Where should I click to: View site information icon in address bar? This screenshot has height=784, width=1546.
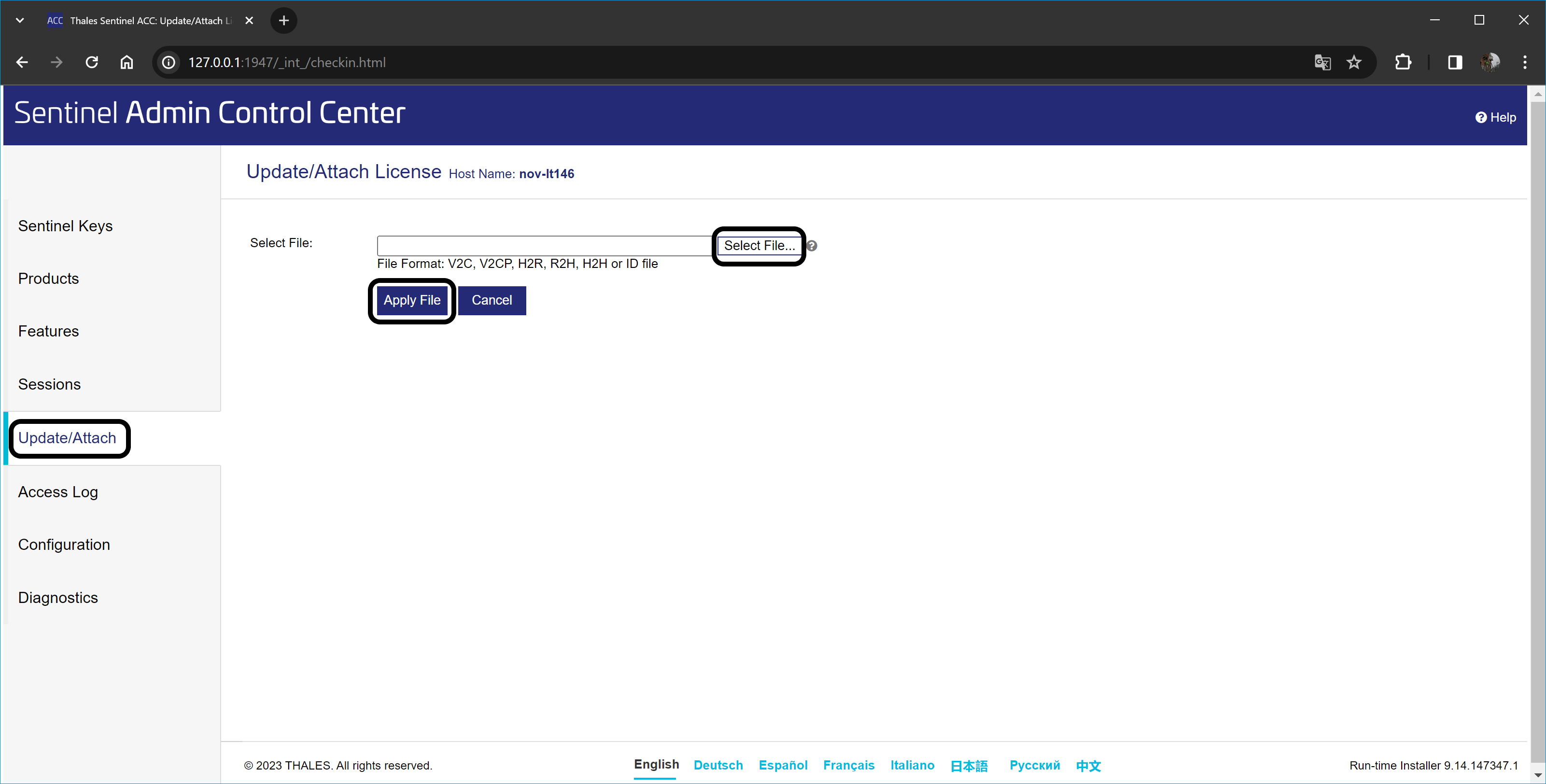pos(169,62)
